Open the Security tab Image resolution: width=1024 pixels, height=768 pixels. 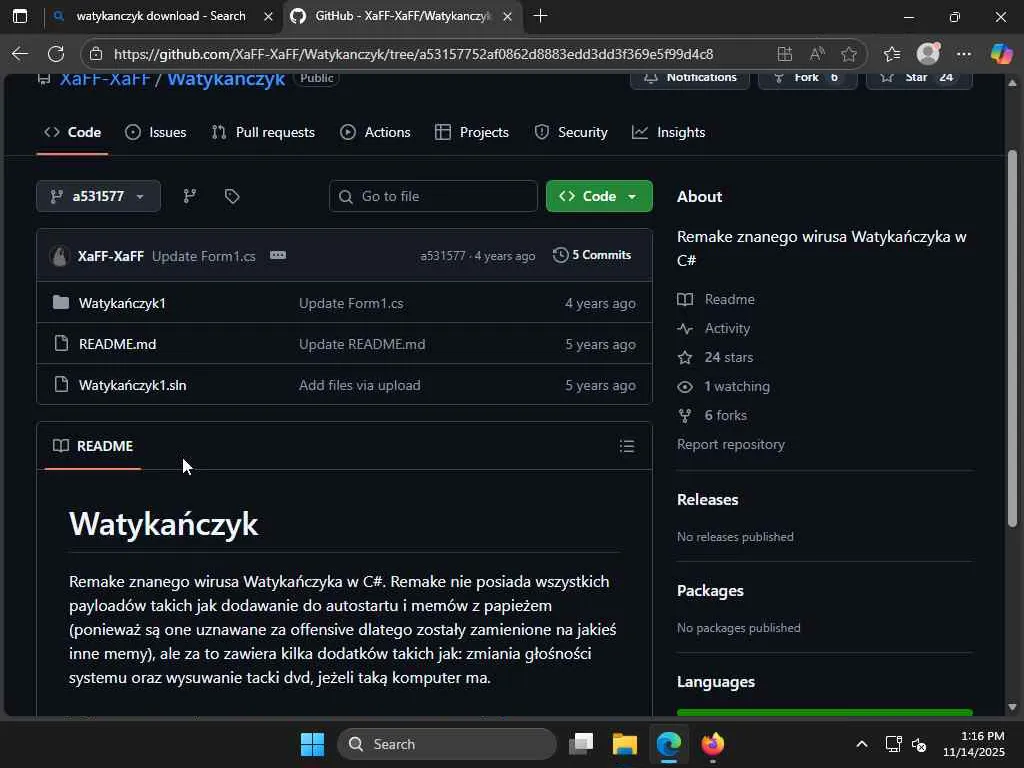571,133
